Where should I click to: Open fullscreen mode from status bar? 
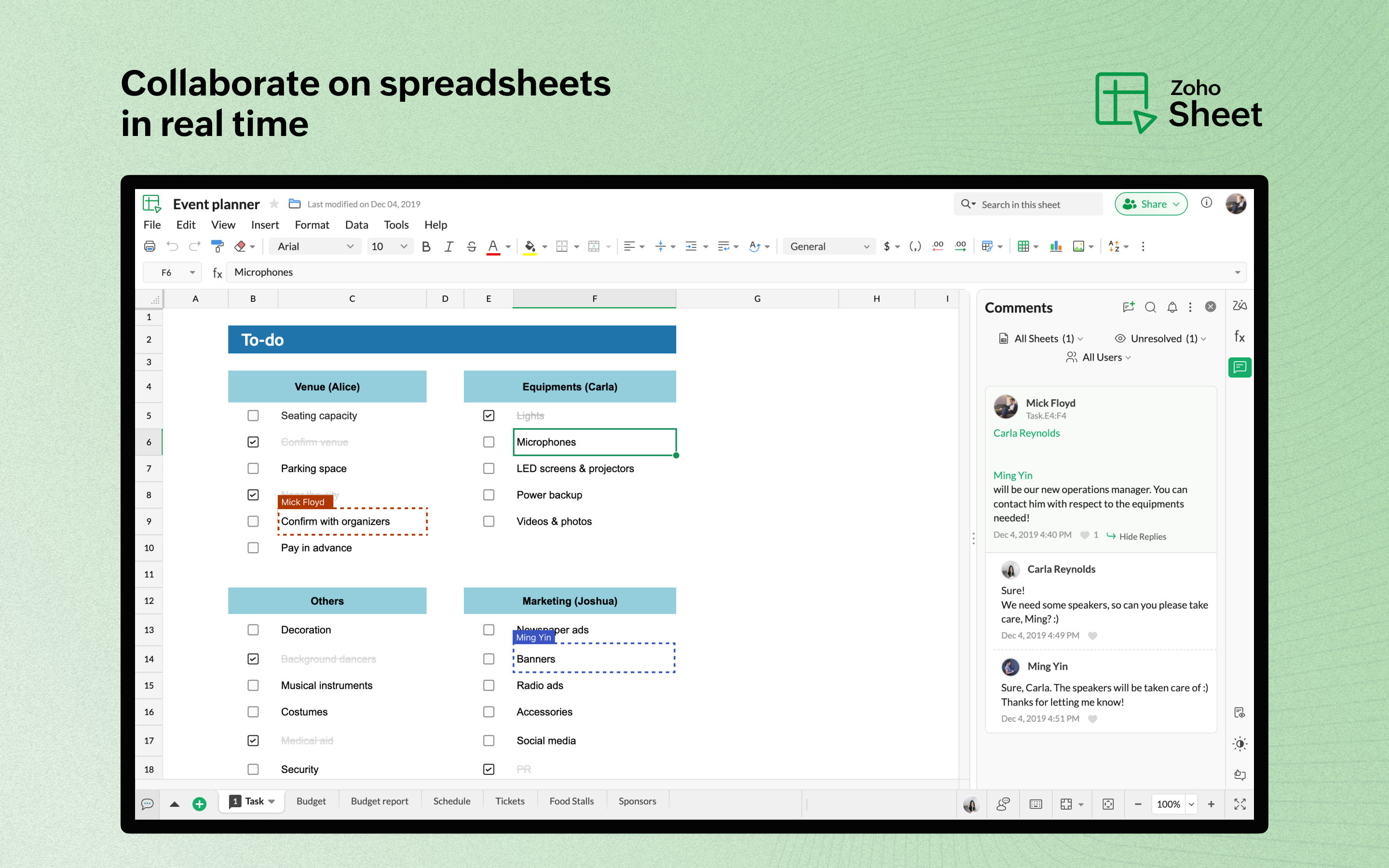point(1239,804)
